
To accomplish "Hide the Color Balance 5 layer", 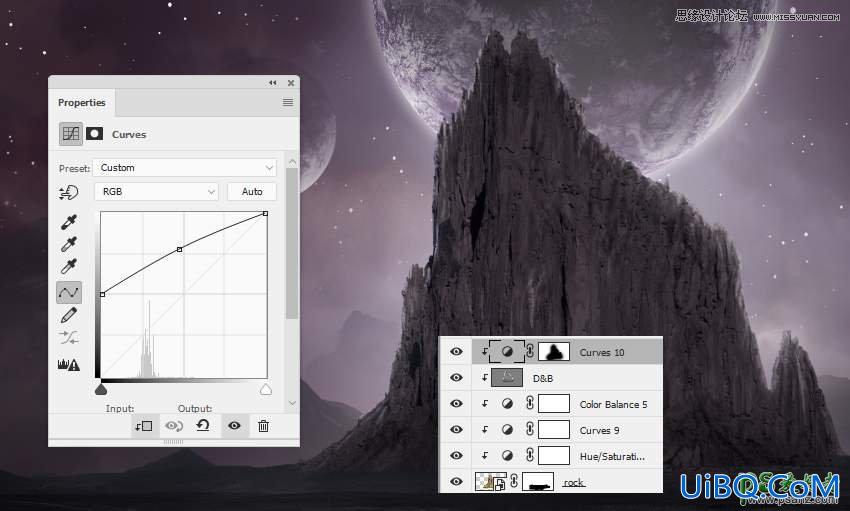I will tap(456, 404).
